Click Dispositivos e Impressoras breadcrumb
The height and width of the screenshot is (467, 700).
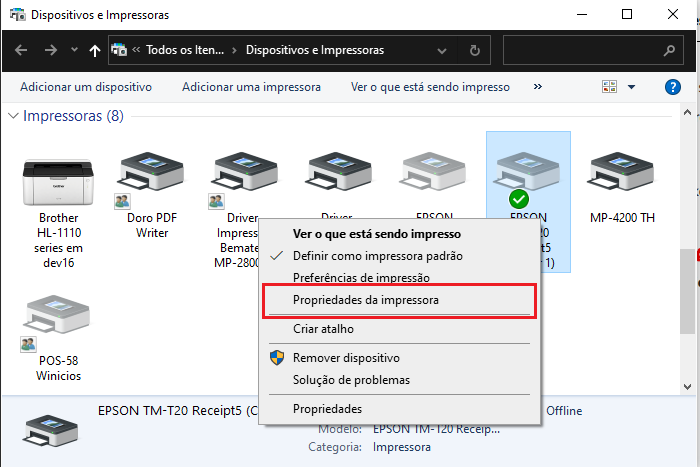[315, 50]
